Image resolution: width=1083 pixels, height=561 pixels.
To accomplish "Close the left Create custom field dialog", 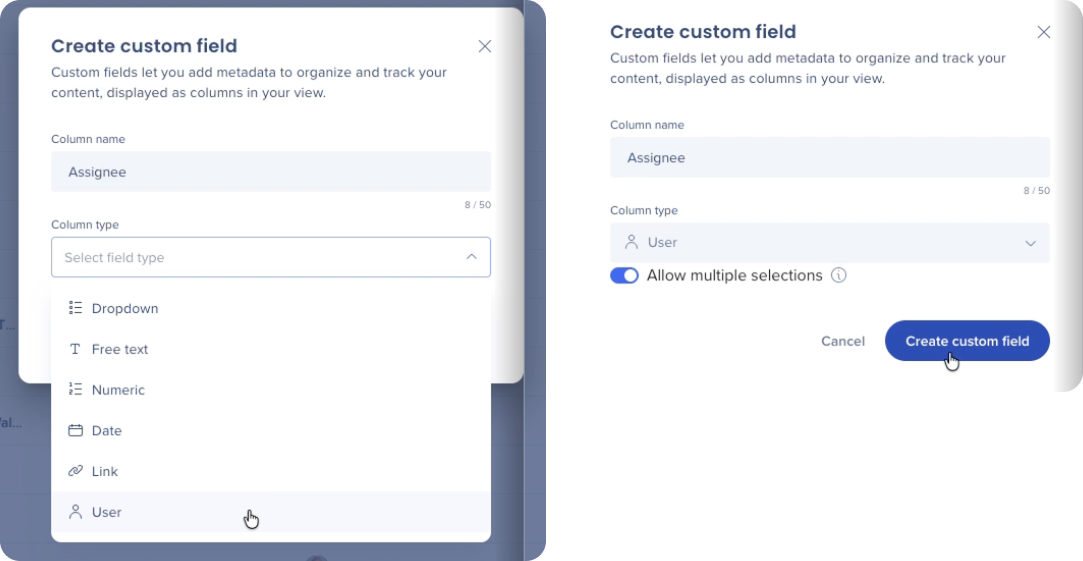I will click(485, 46).
